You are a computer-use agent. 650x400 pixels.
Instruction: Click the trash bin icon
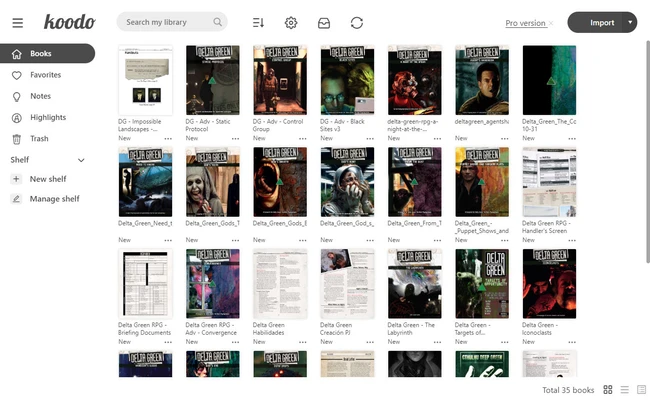tap(17, 139)
